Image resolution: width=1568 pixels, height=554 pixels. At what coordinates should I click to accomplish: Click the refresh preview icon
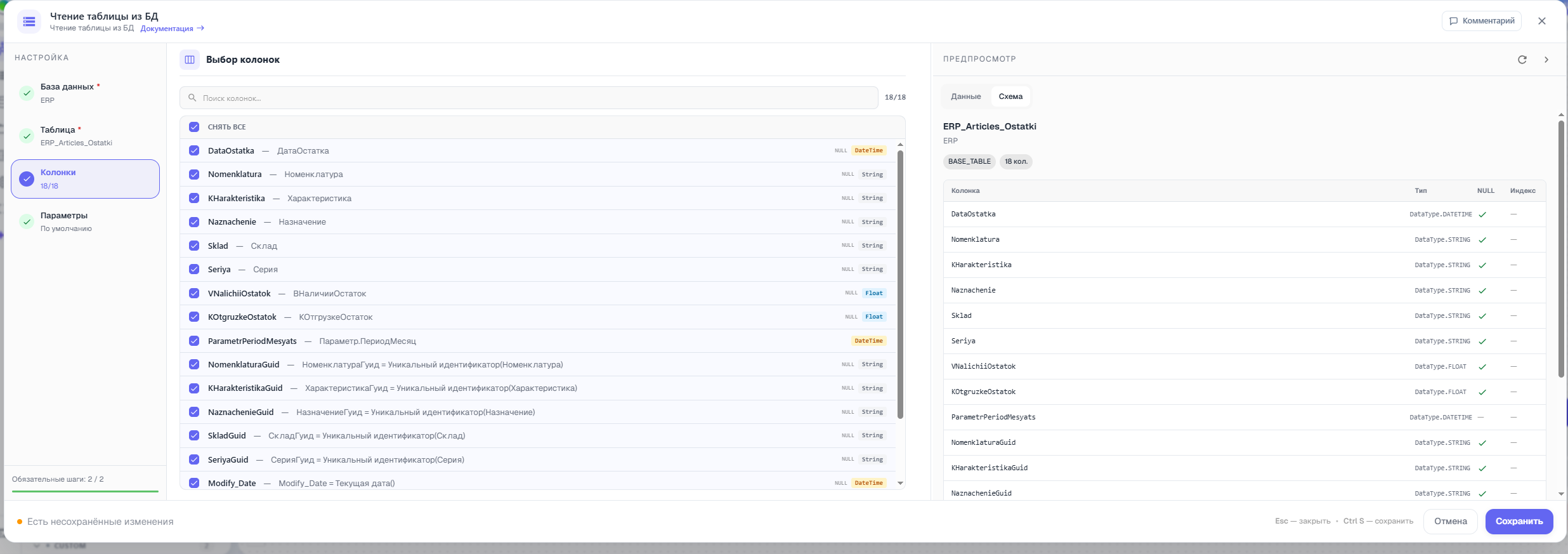(x=1522, y=60)
